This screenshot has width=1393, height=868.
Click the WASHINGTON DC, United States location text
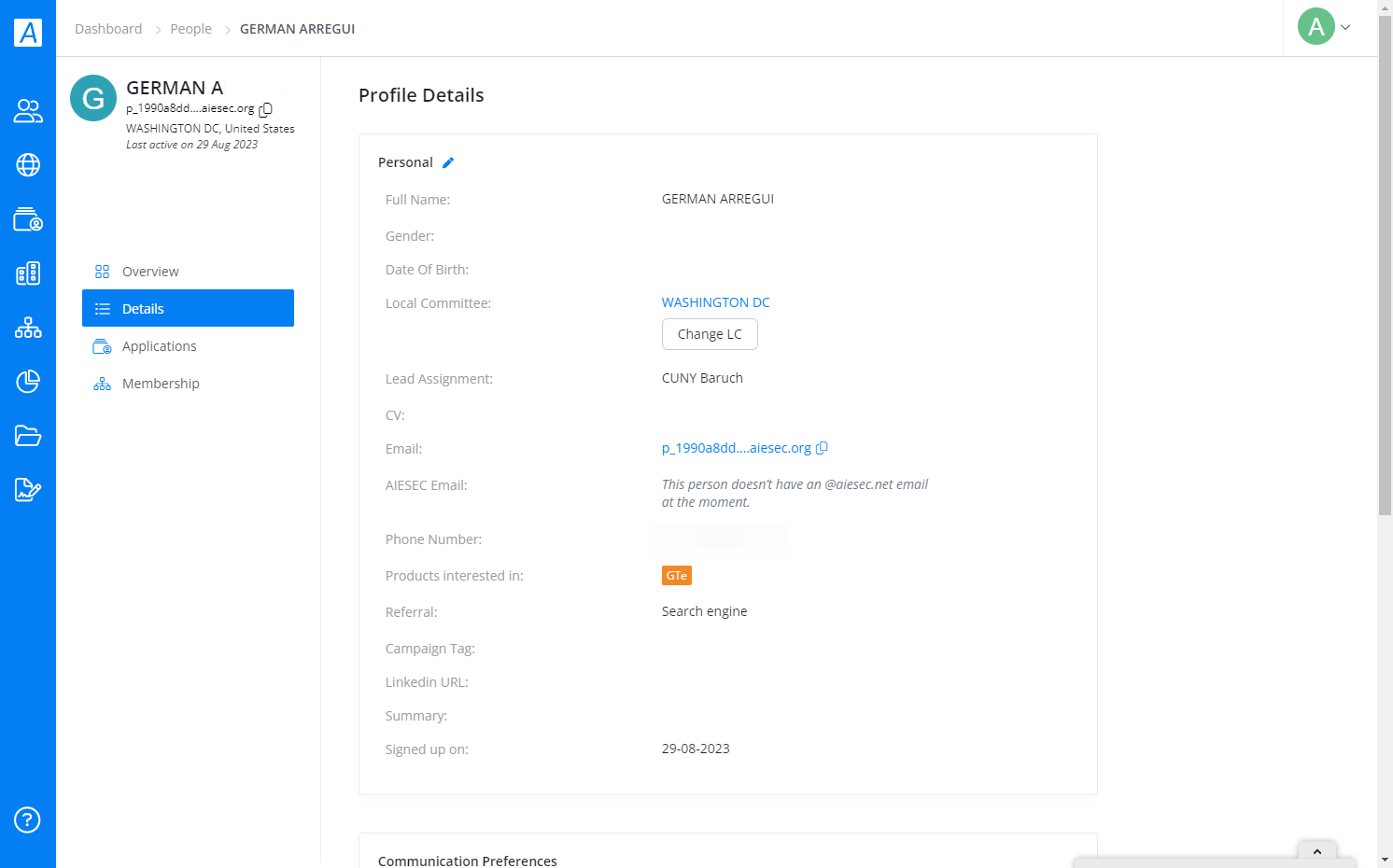(x=210, y=129)
